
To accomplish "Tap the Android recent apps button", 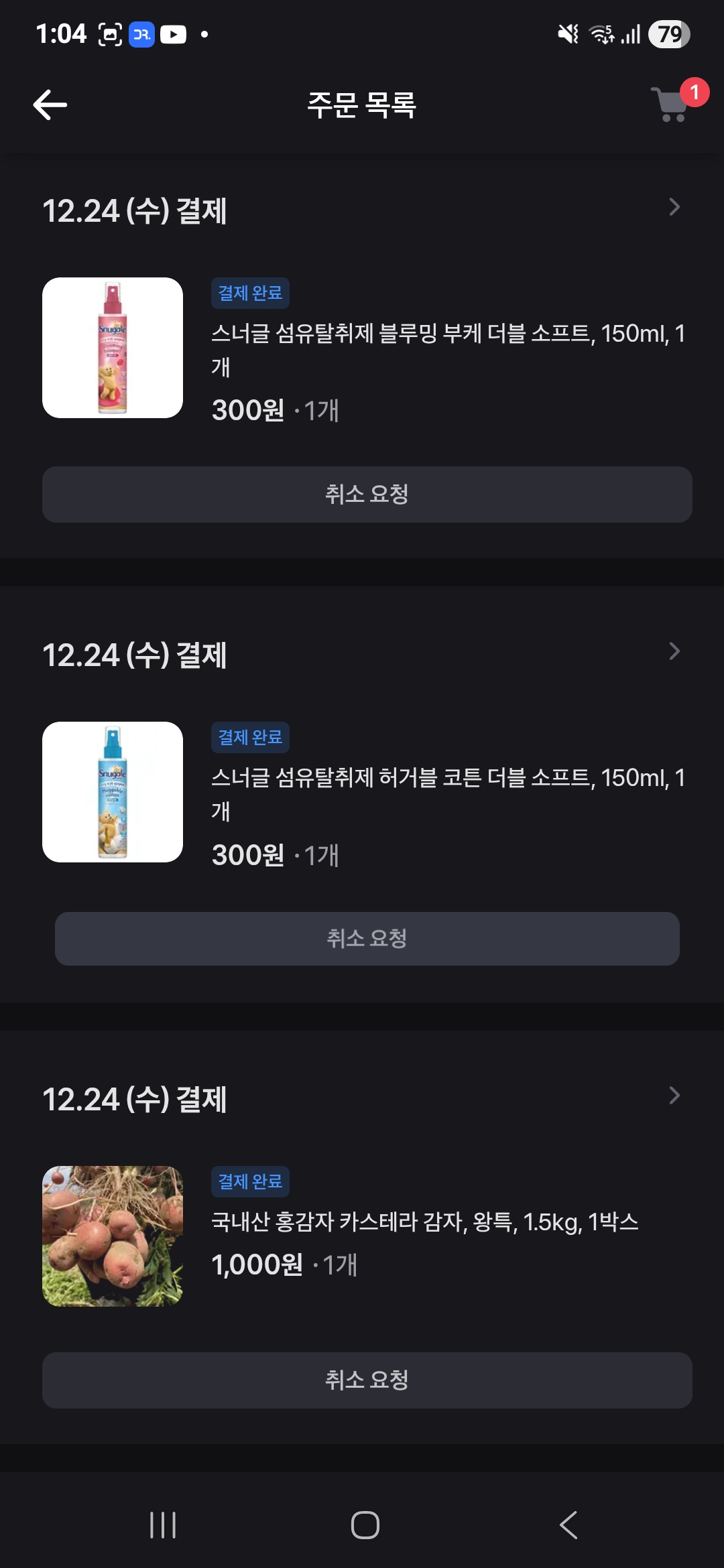I will coord(163,1525).
